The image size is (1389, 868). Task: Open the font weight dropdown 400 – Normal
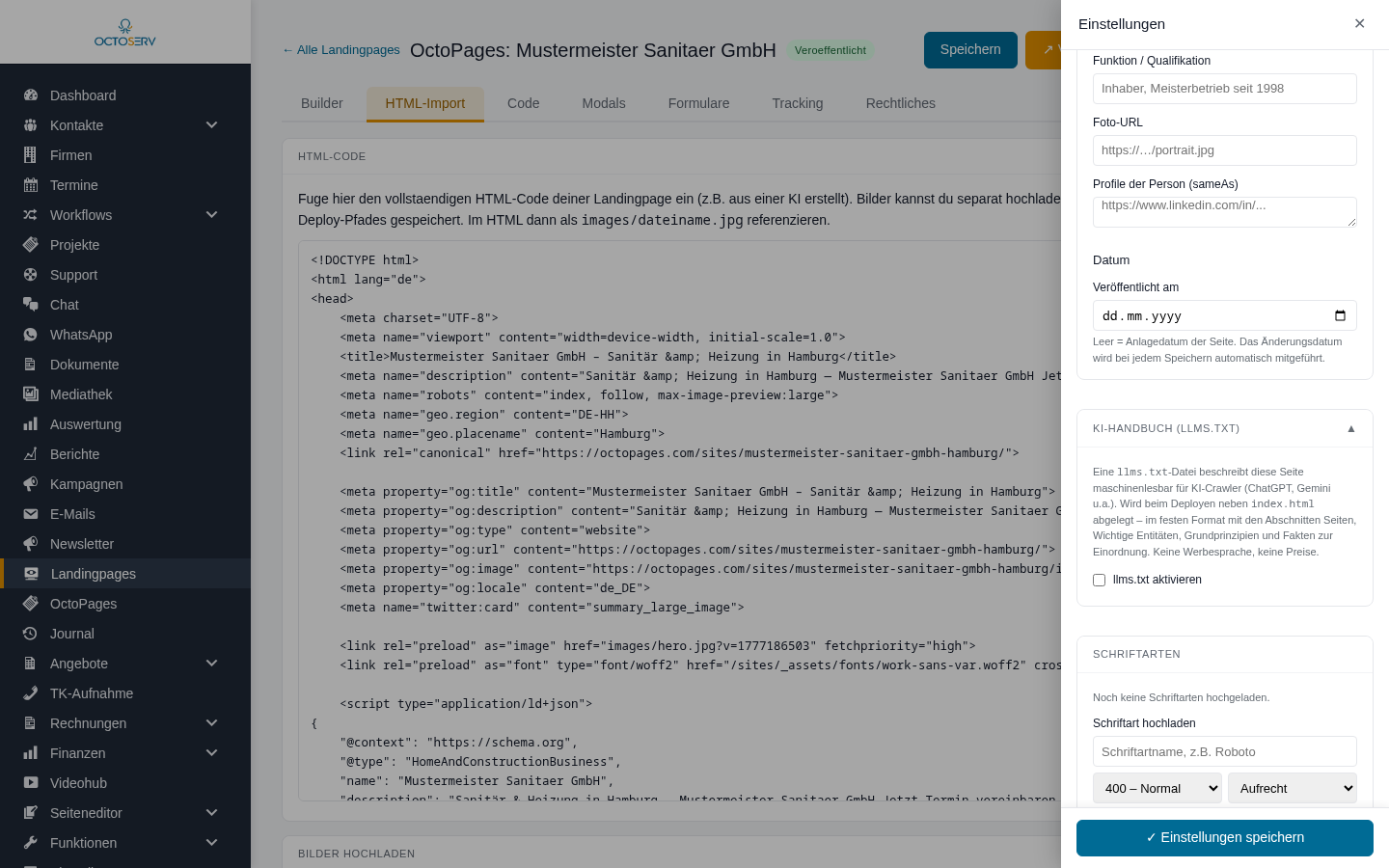1157,788
